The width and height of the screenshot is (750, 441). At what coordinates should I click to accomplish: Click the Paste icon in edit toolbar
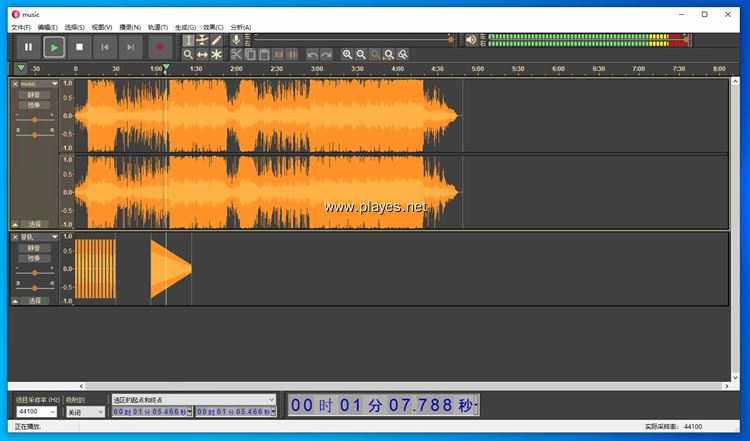click(x=264, y=55)
